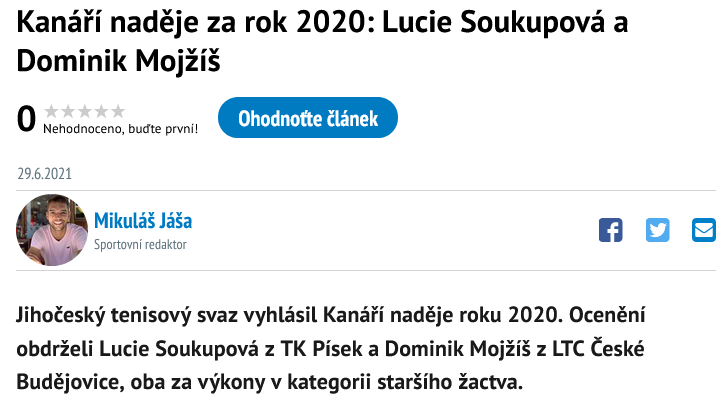Rate article with the first star
The image size is (722, 398).
51,111
